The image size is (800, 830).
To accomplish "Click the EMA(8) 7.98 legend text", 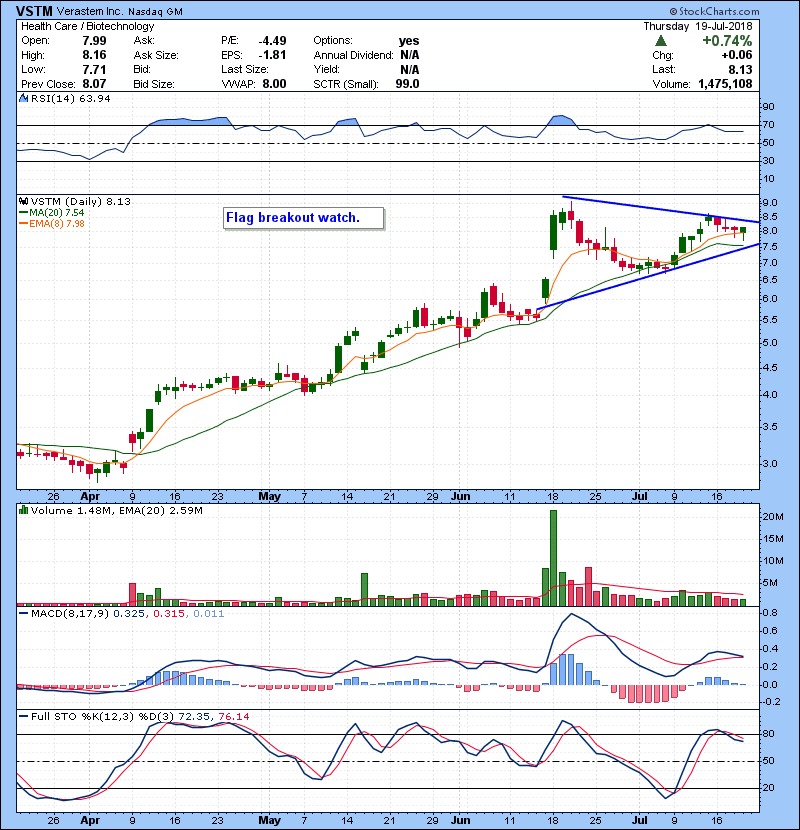I will pos(57,224).
